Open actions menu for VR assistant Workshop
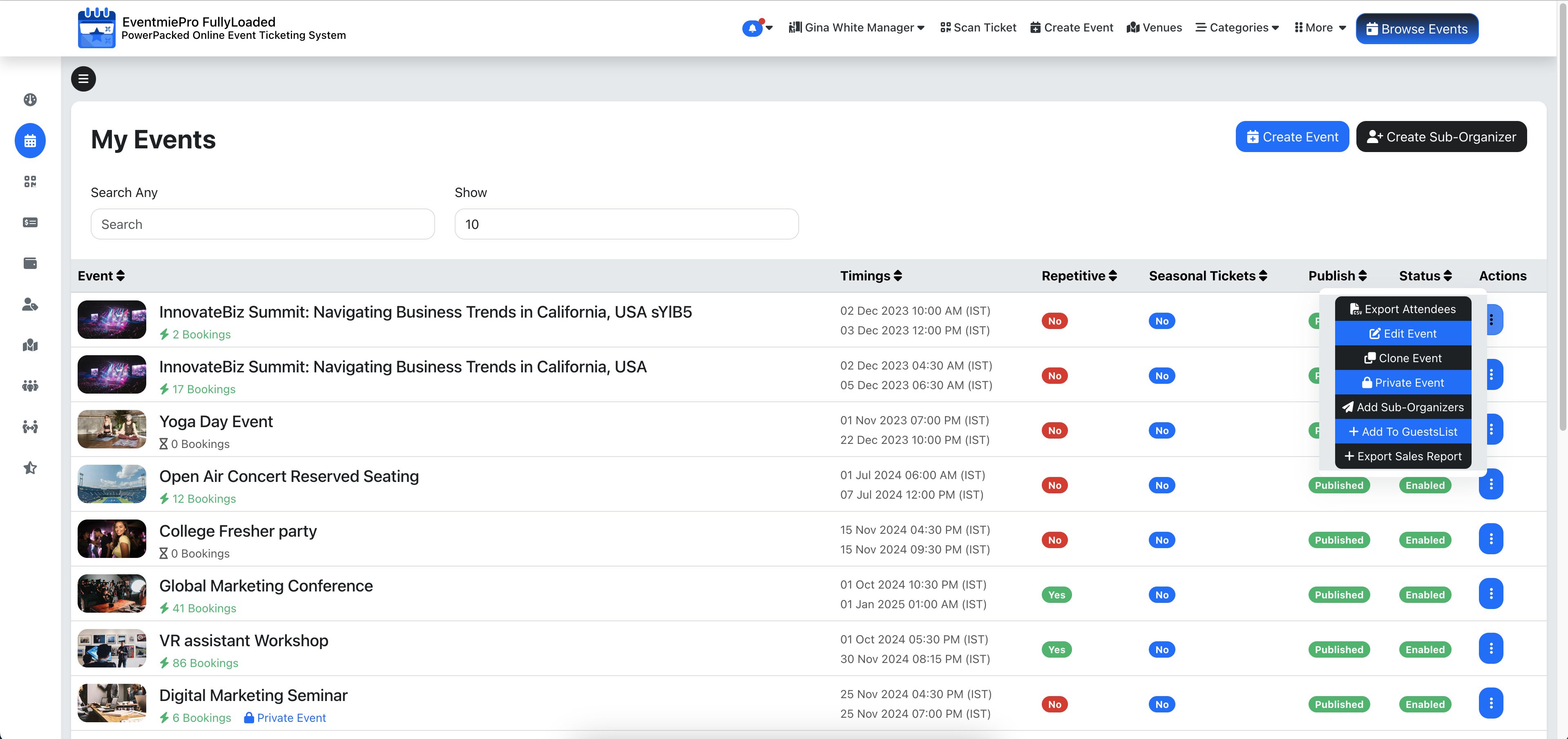 pyautogui.click(x=1491, y=649)
